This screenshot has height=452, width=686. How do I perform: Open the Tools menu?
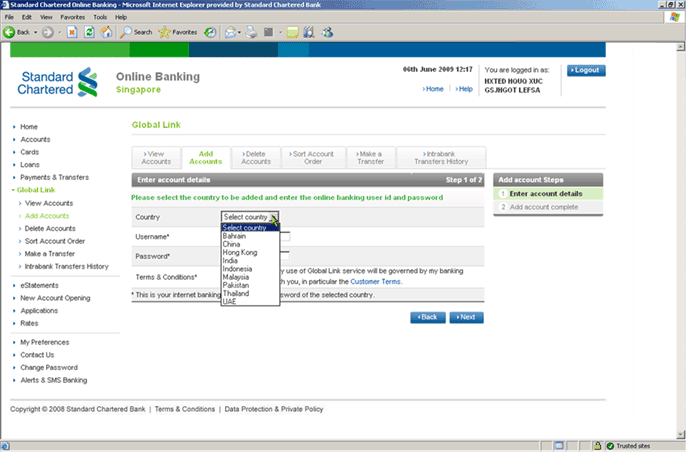tap(100, 17)
